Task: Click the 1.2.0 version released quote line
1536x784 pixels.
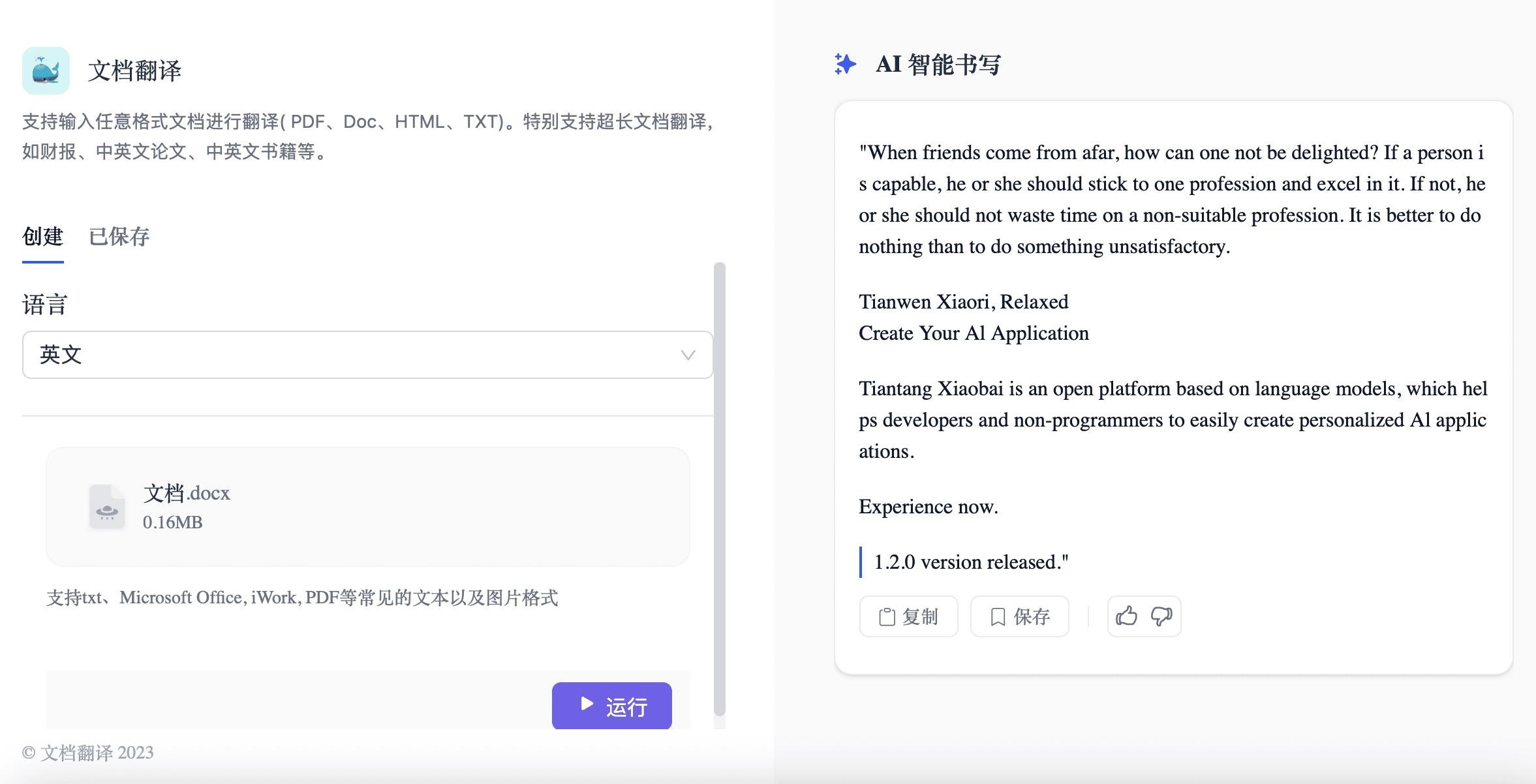Action: (971, 562)
